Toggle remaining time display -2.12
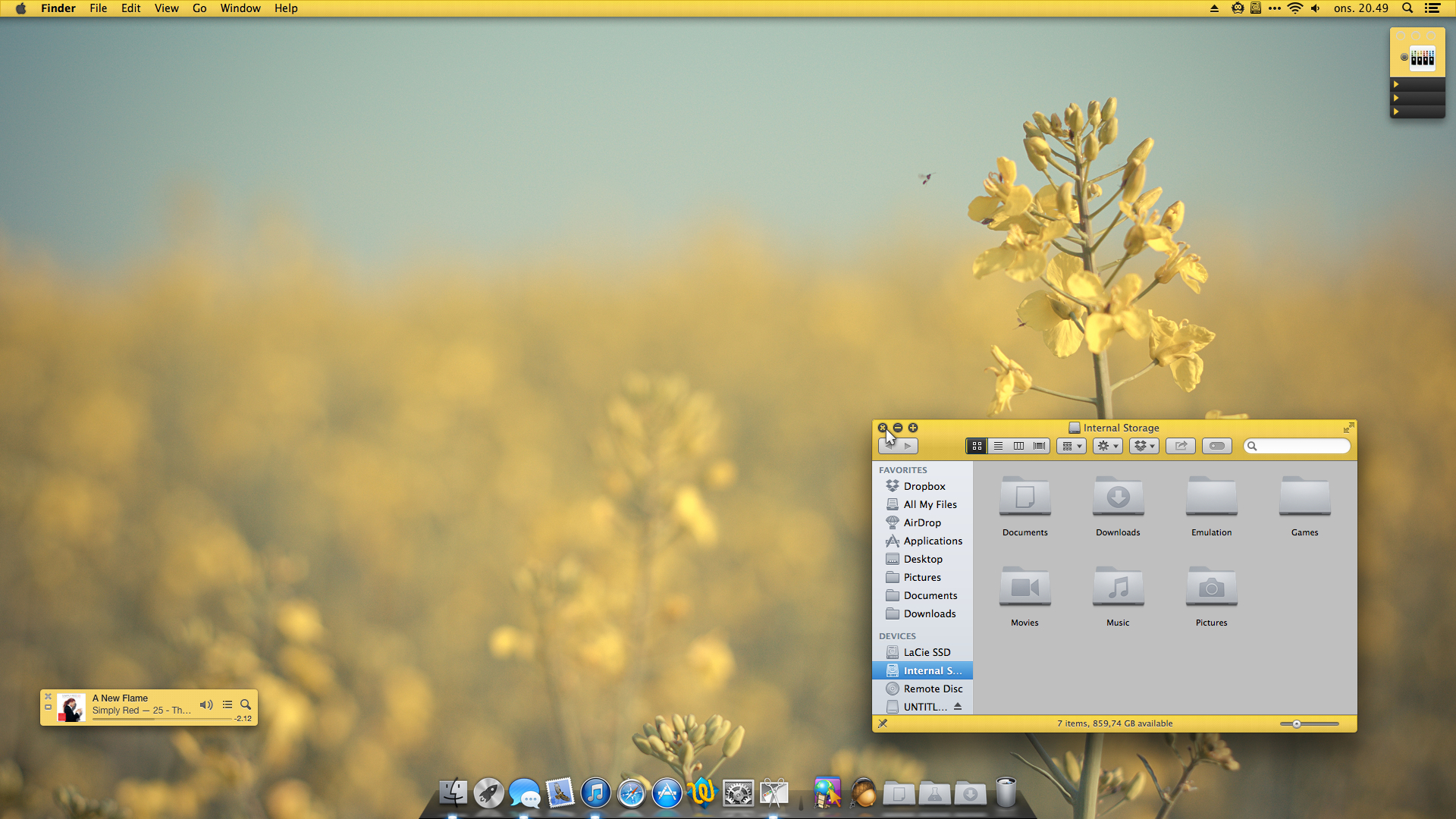 coord(243,719)
